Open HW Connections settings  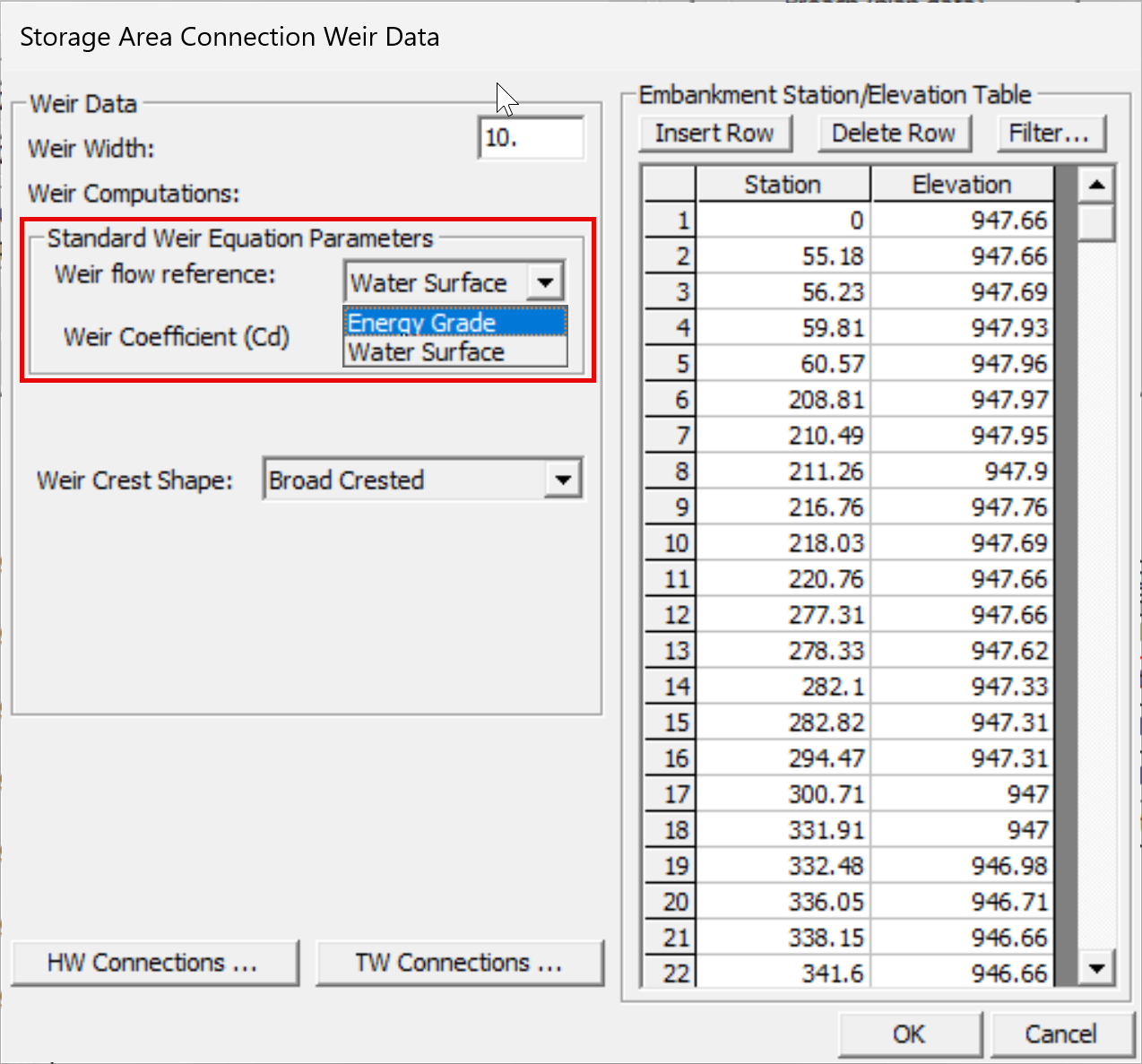154,963
